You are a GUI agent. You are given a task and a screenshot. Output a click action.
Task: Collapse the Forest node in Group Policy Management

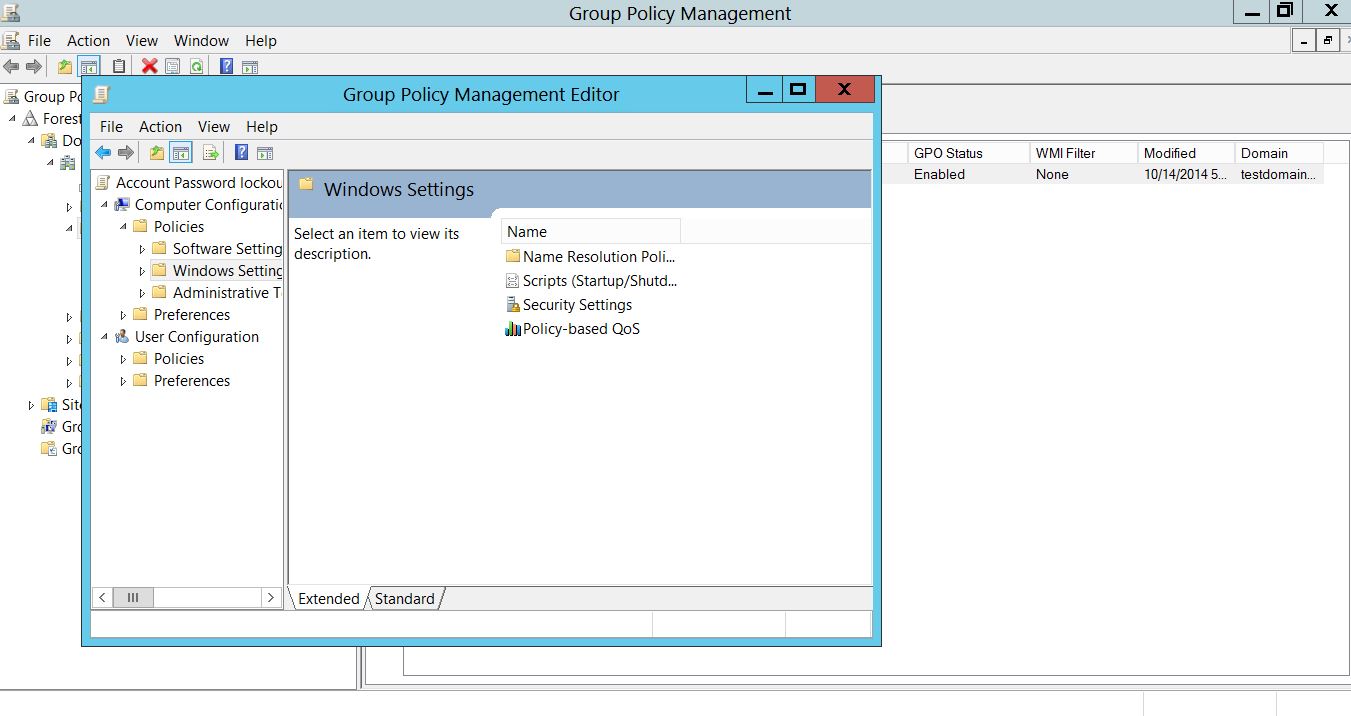pos(13,119)
